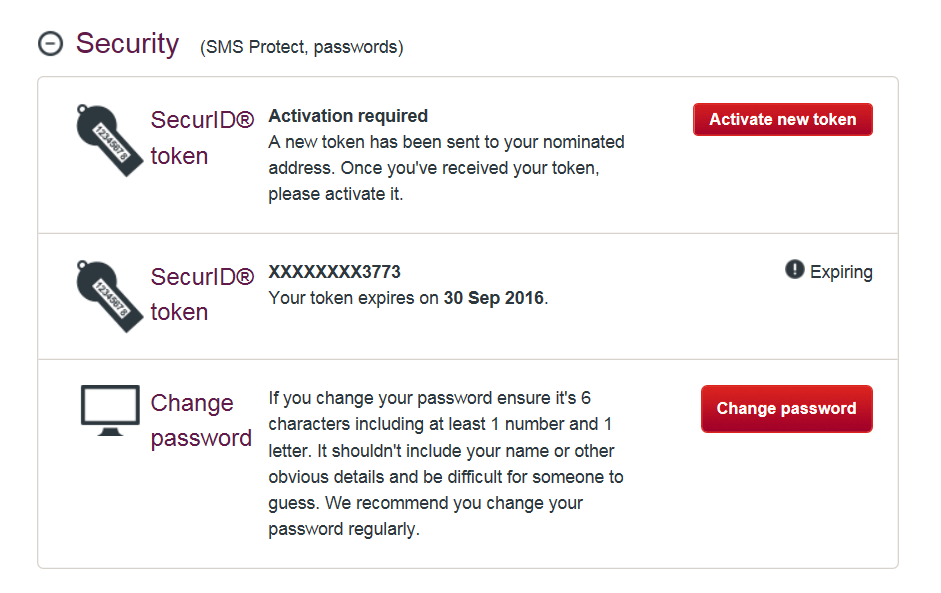Screen dimensions: 941x593
Task: Click the Activate new token button
Action: [783, 119]
